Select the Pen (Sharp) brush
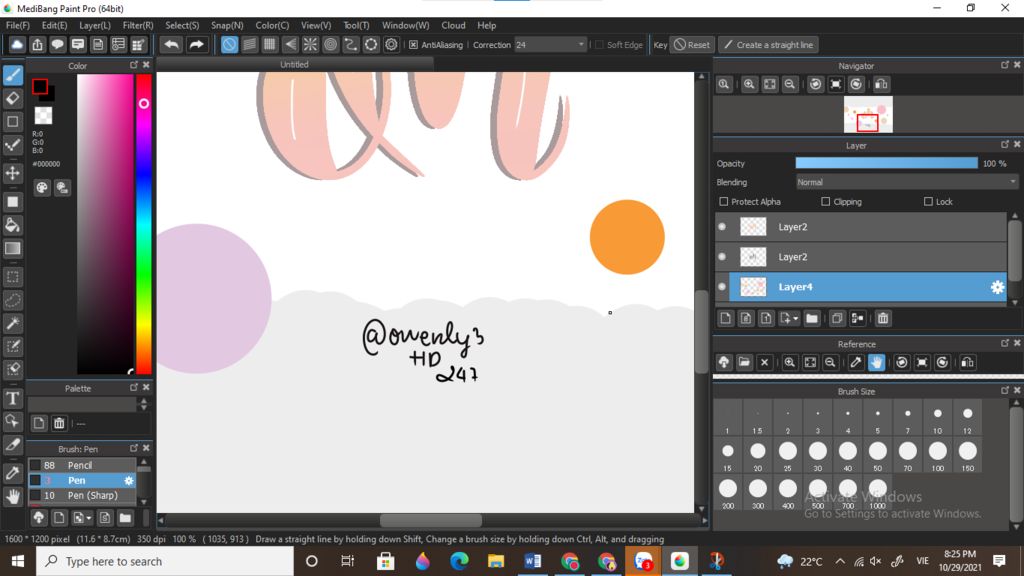 coord(82,495)
